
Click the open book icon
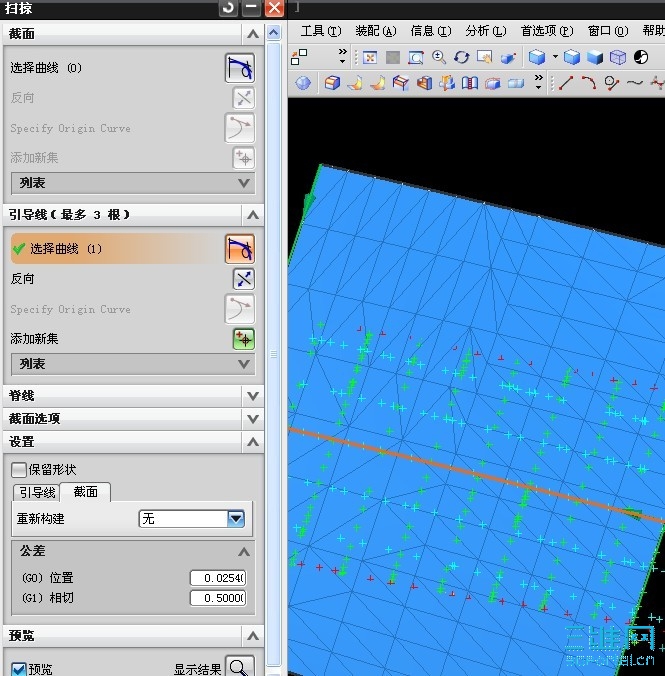pyautogui.click(x=470, y=82)
